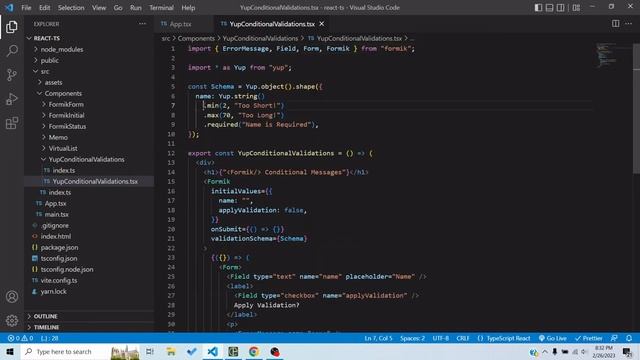Open the Explorer view in the activity bar

point(12,27)
